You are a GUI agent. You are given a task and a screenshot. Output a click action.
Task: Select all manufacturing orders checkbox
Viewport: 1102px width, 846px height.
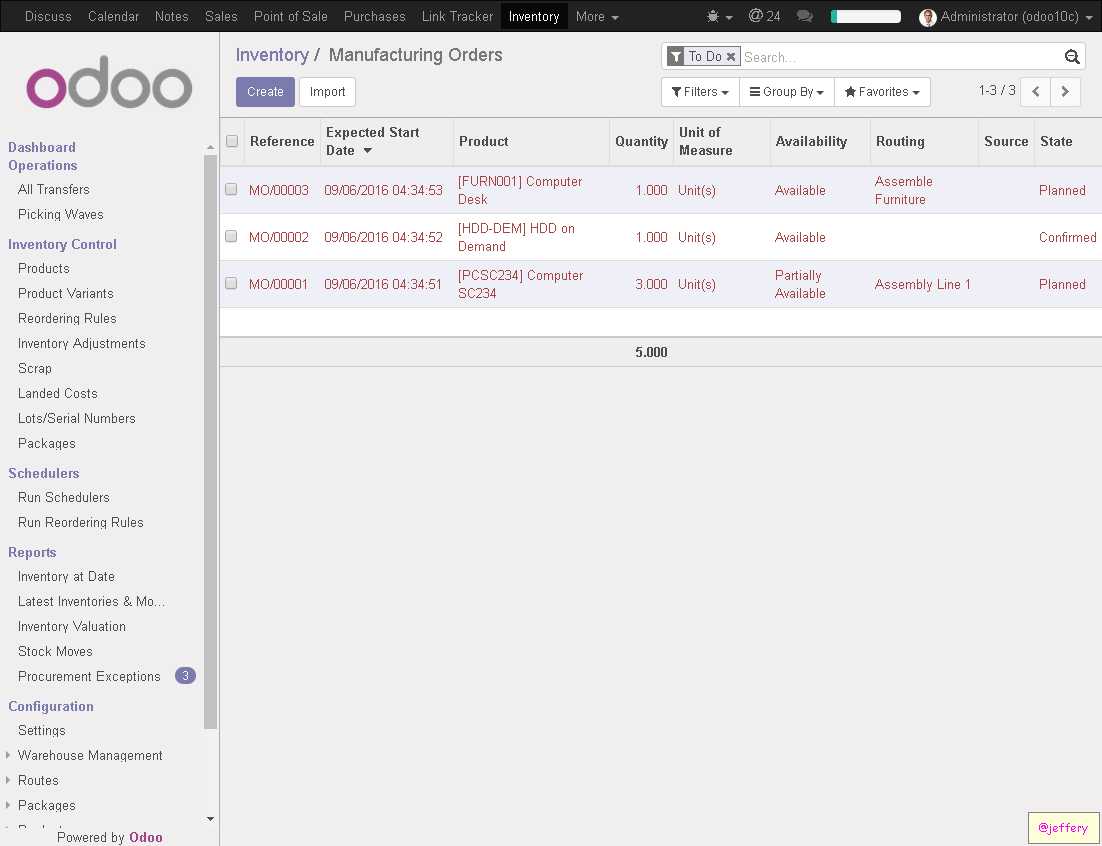232,141
